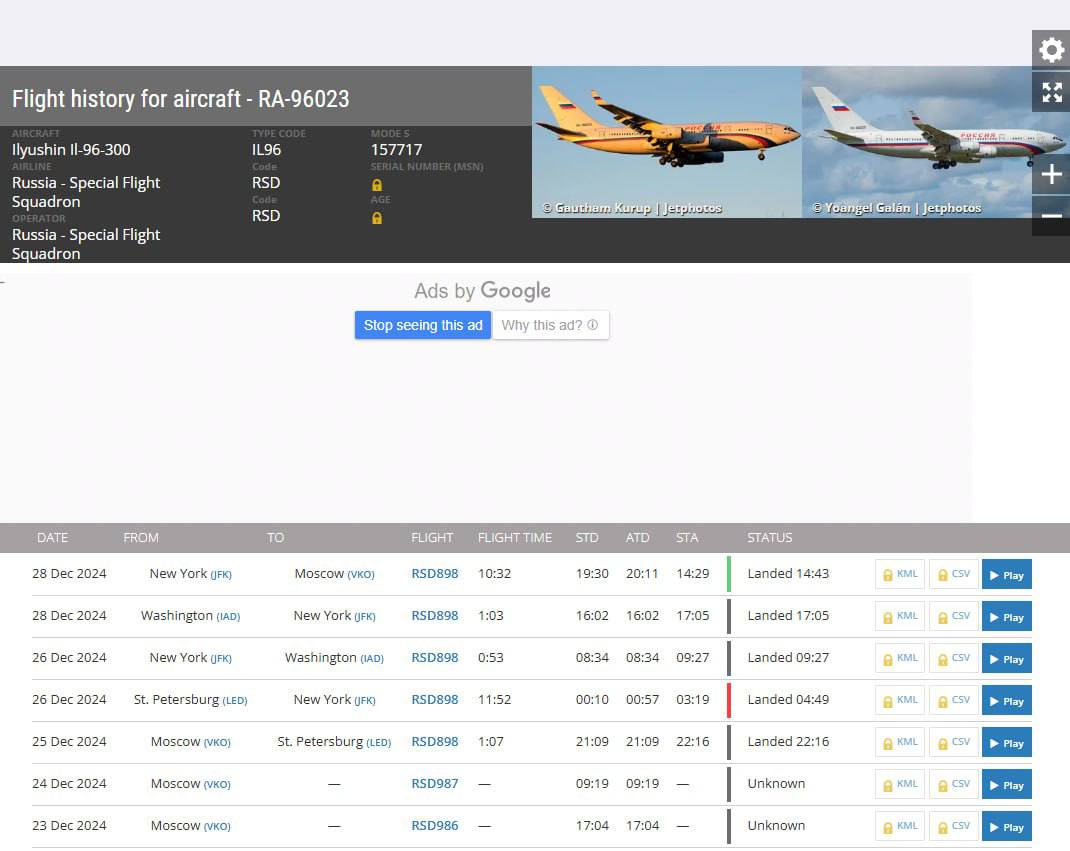Click the LED code in 25 Dec destination

coord(379,743)
